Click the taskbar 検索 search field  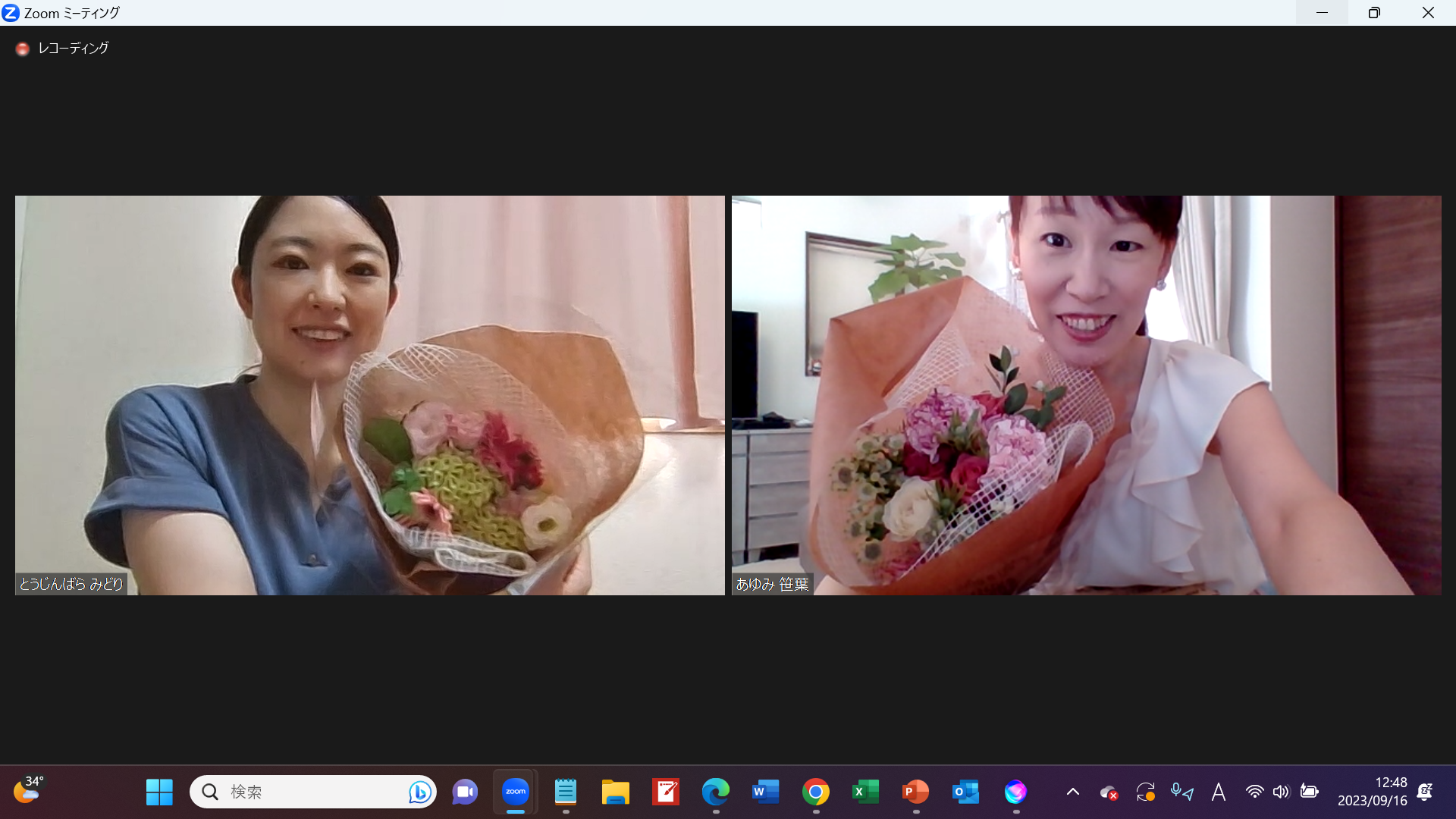[313, 792]
